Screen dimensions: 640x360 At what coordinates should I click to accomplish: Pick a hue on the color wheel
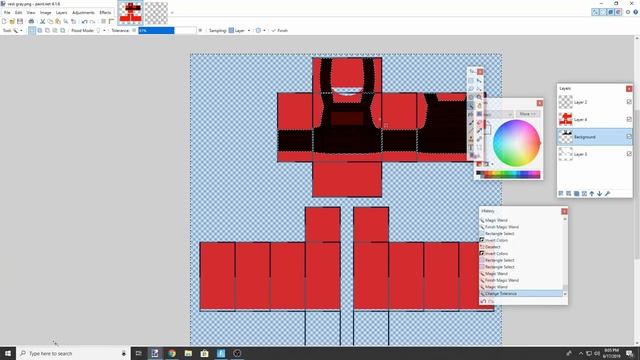516,143
